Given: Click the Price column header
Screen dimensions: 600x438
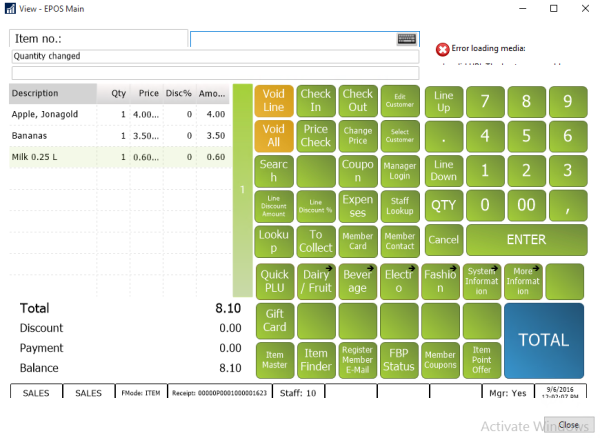Looking at the screenshot, I should (148, 93).
